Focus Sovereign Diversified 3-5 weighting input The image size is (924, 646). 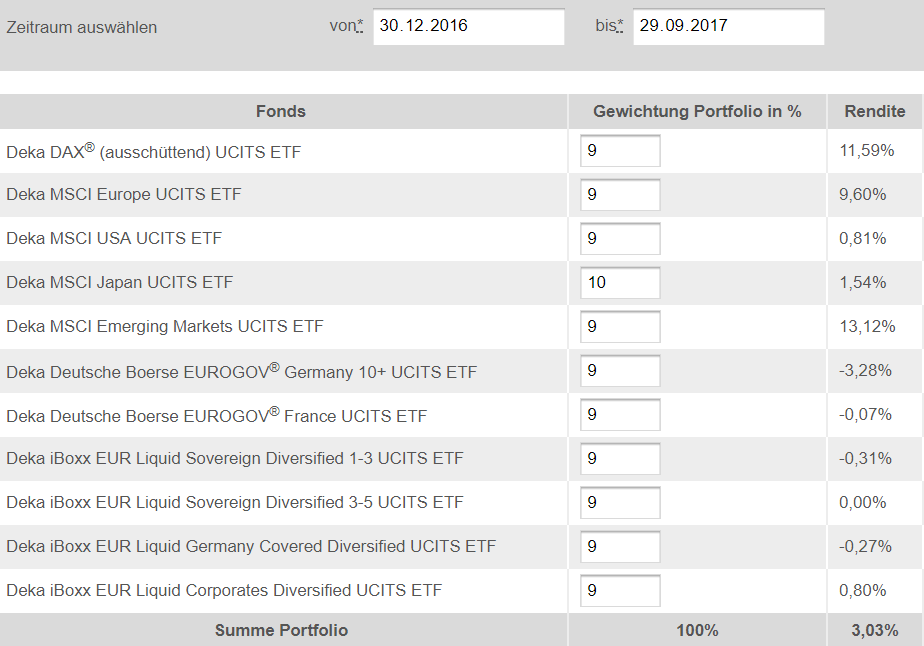620,503
